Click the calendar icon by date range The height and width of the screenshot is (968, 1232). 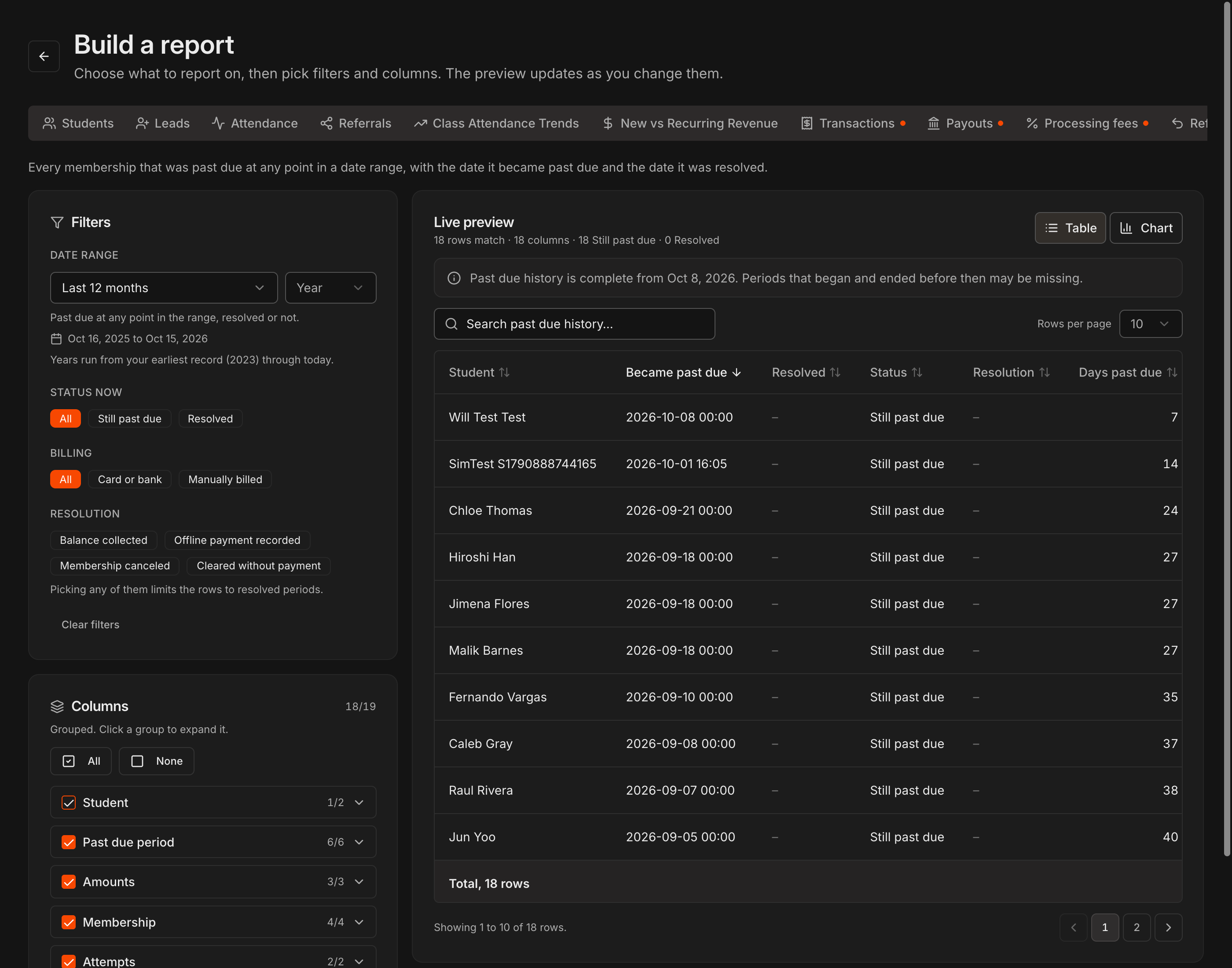[55, 339]
